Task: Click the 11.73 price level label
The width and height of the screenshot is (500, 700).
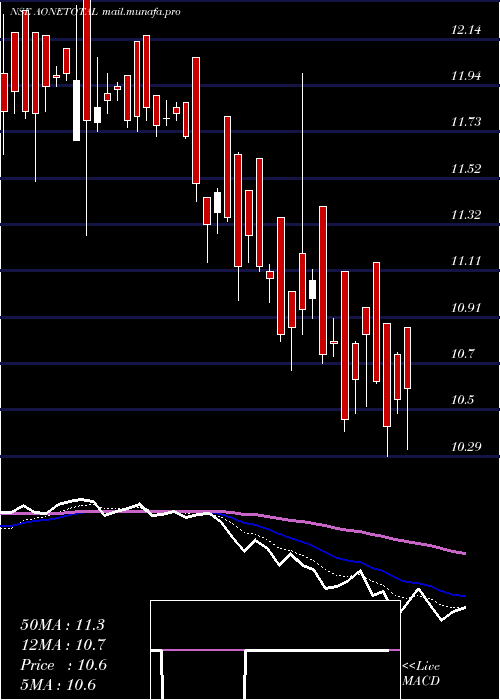Action: coord(466,121)
